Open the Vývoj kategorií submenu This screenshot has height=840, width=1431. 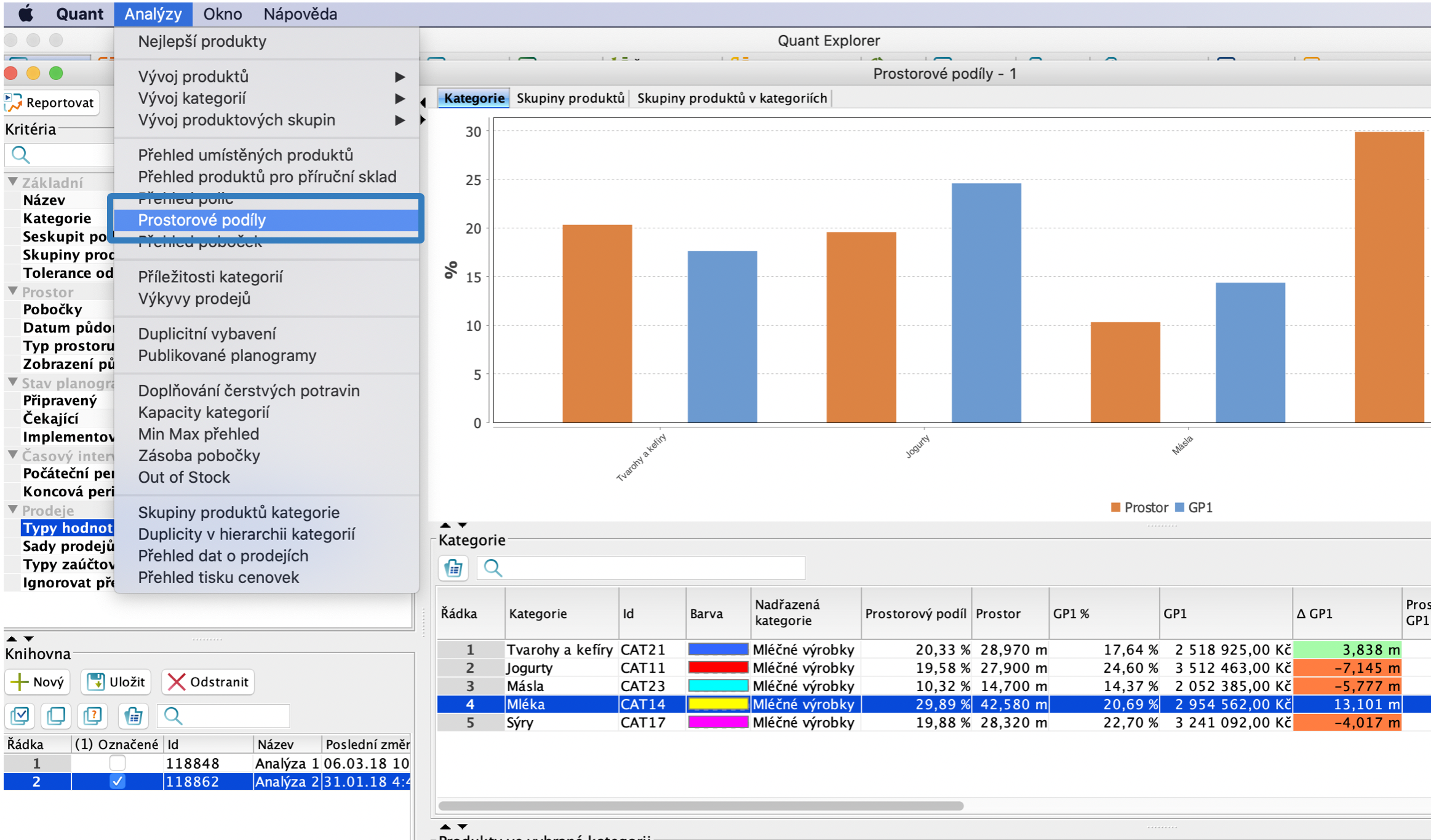point(266,98)
